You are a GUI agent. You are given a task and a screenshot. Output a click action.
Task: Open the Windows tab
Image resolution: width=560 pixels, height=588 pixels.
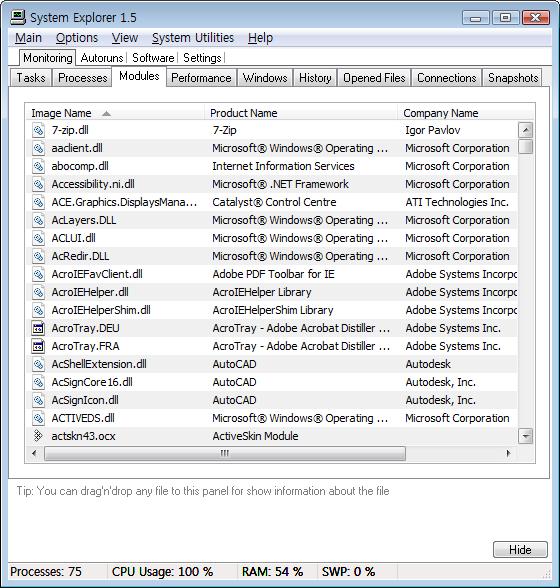265,78
